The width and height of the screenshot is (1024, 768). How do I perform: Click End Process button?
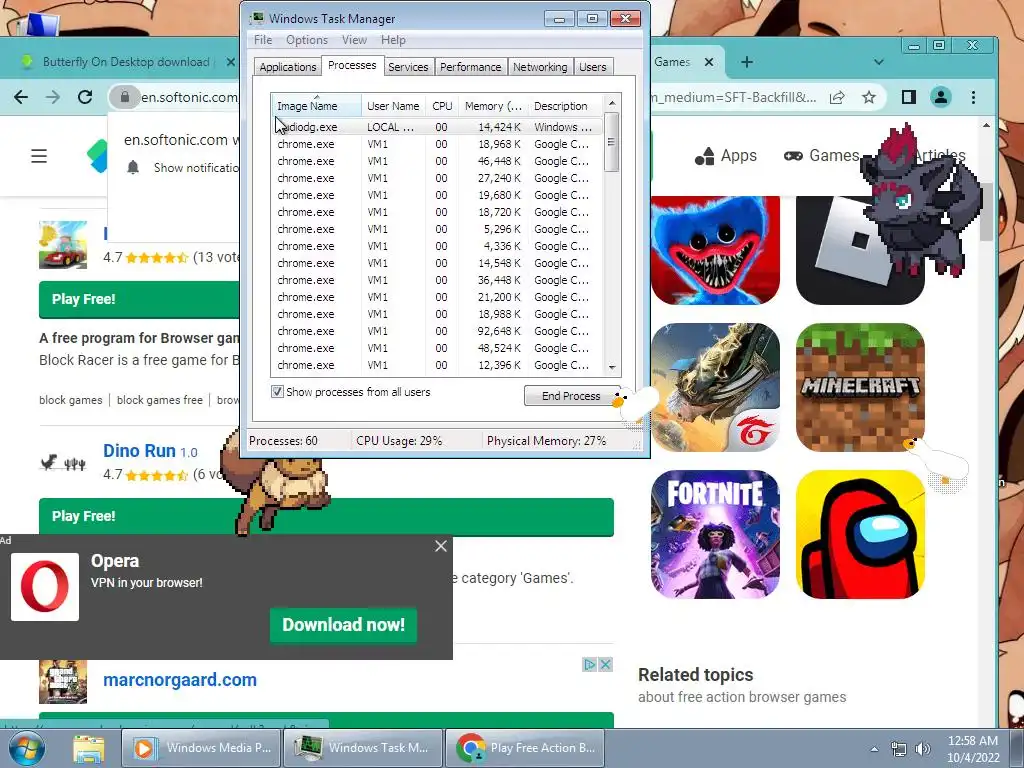pos(571,396)
